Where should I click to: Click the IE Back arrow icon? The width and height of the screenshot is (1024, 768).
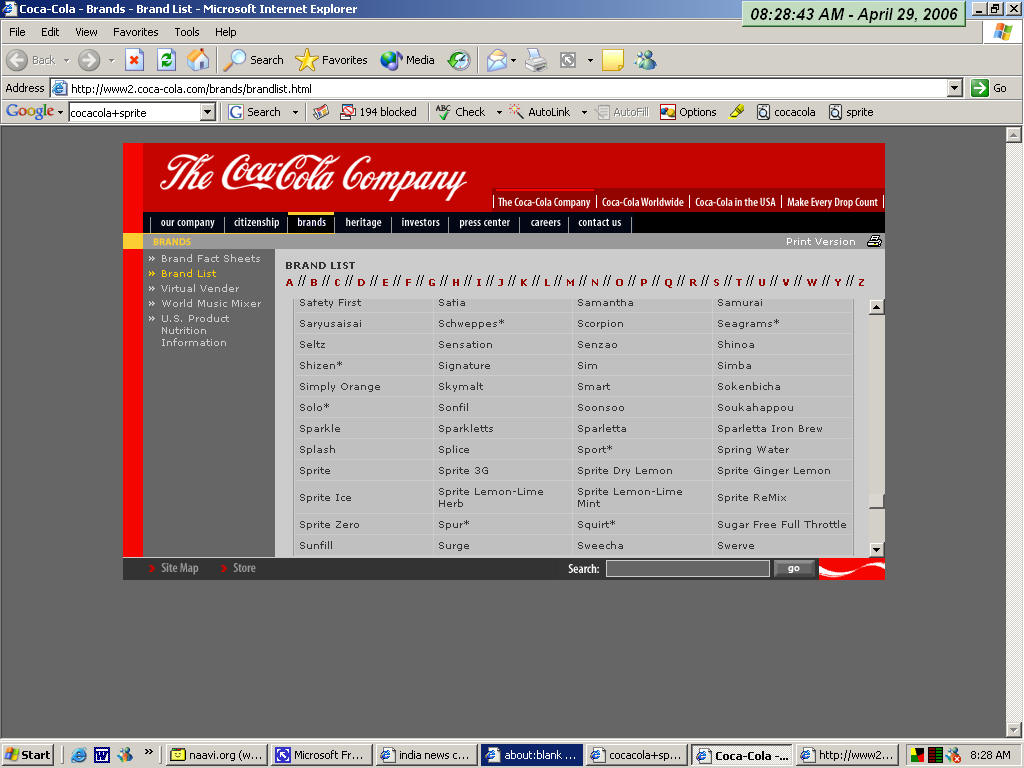point(17,60)
